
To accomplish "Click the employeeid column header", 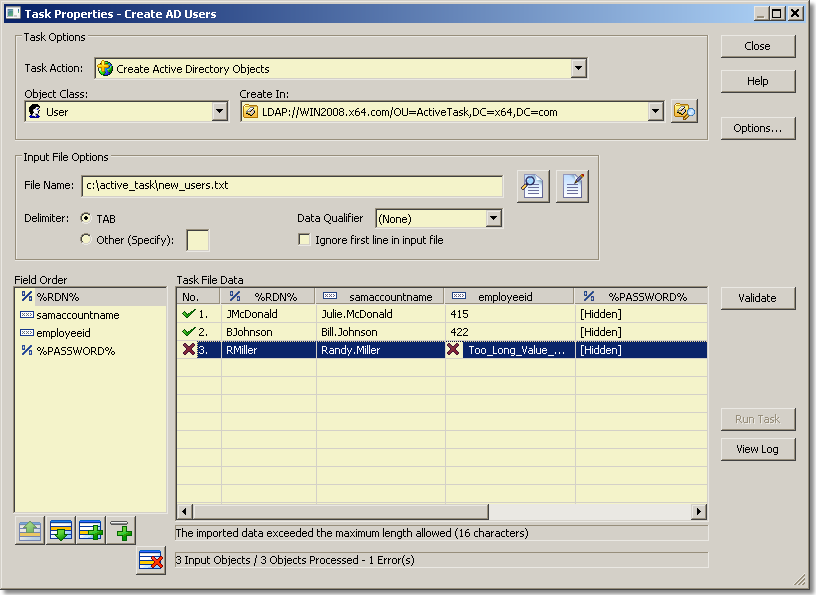I will 510,297.
